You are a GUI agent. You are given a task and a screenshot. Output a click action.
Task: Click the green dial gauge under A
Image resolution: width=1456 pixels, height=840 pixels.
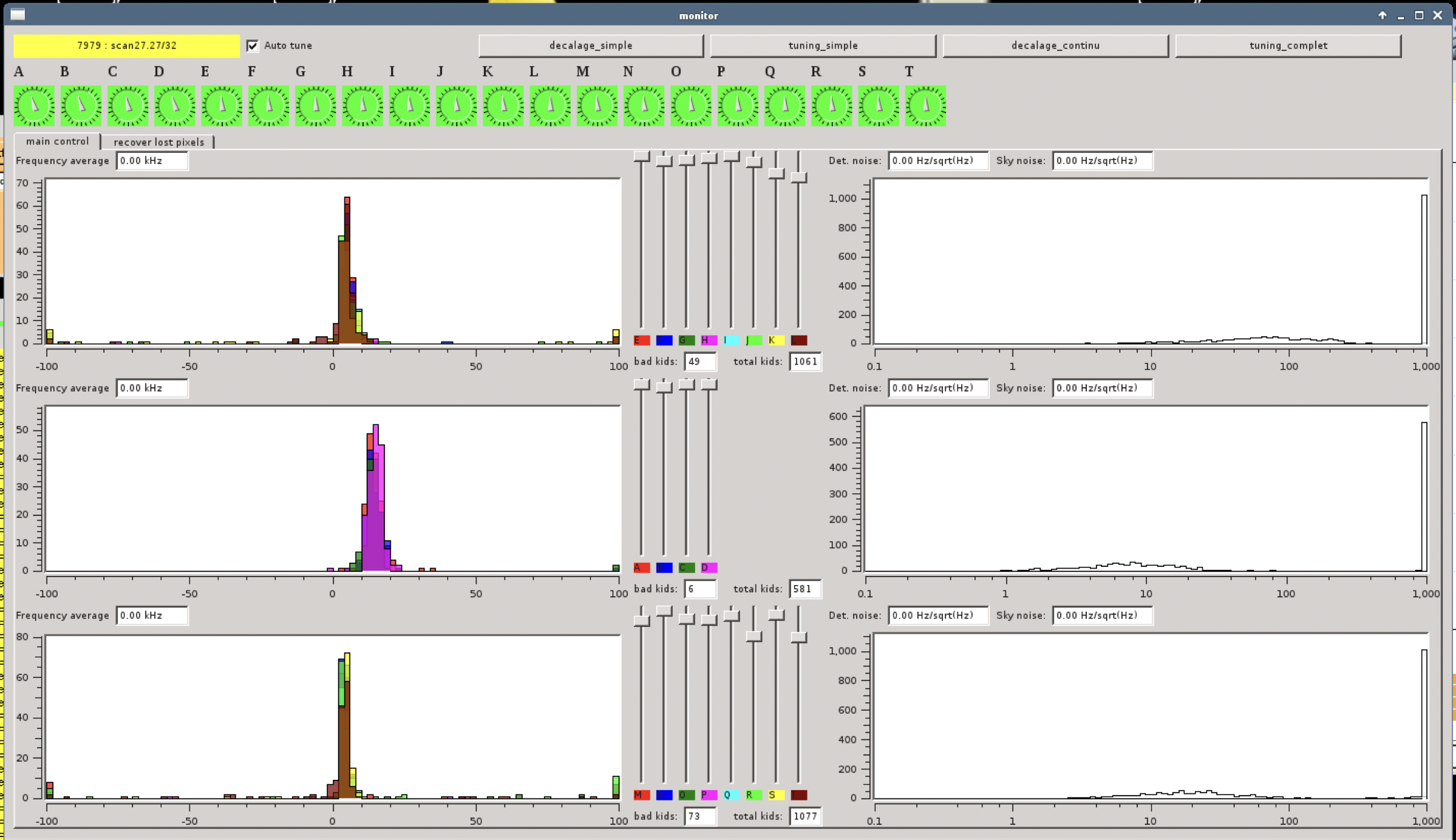click(34, 106)
